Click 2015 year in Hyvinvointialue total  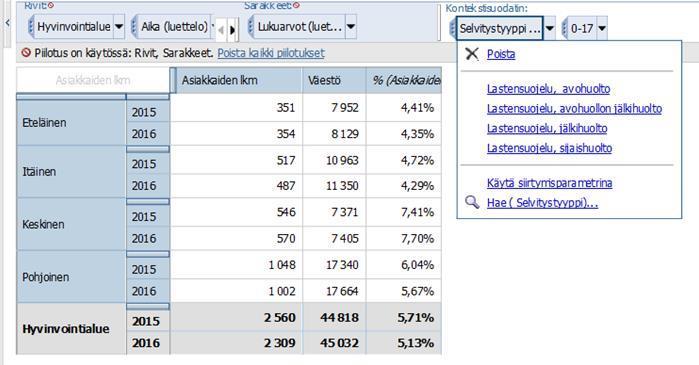point(148,321)
